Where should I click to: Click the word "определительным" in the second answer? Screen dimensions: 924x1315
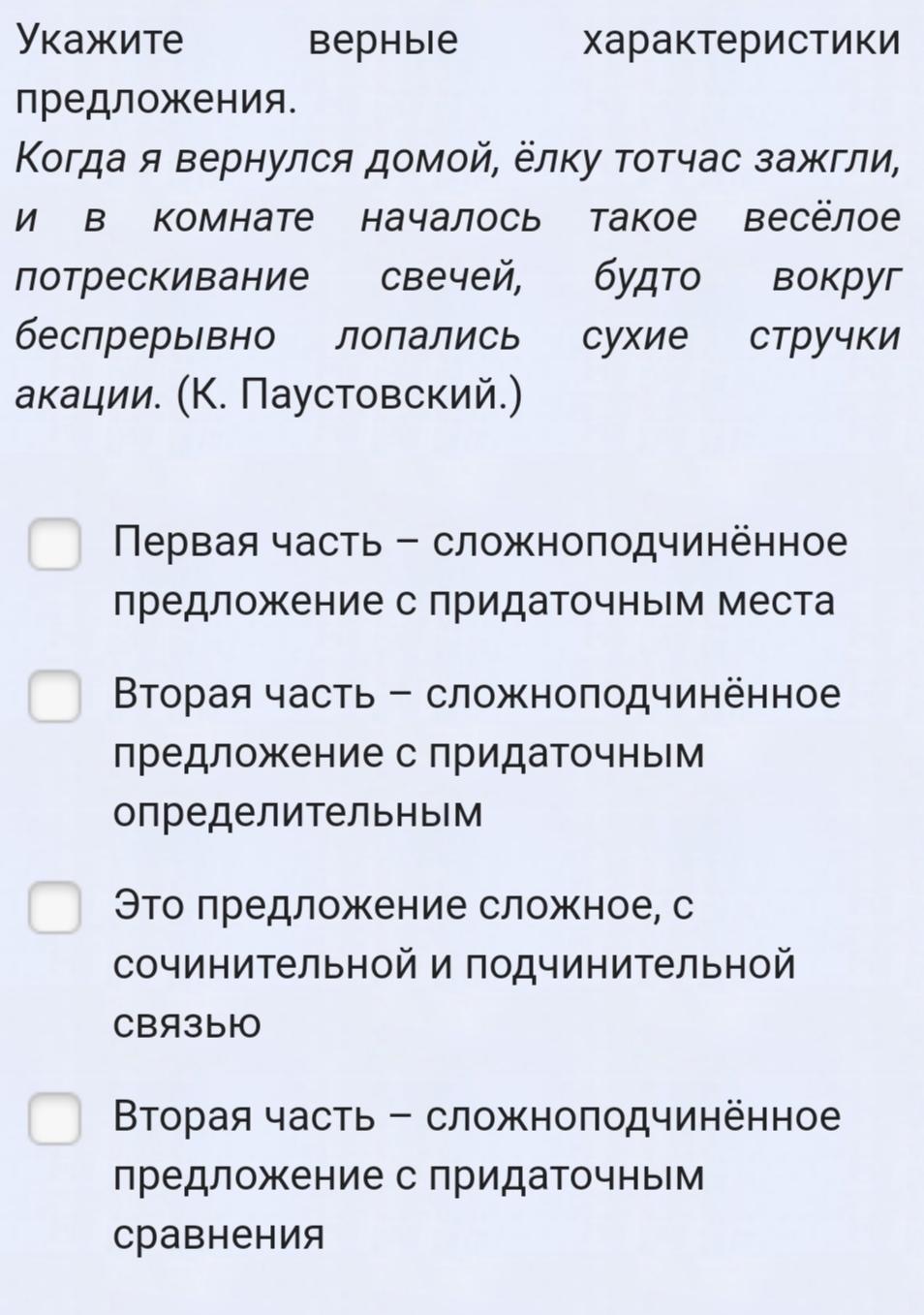click(297, 813)
